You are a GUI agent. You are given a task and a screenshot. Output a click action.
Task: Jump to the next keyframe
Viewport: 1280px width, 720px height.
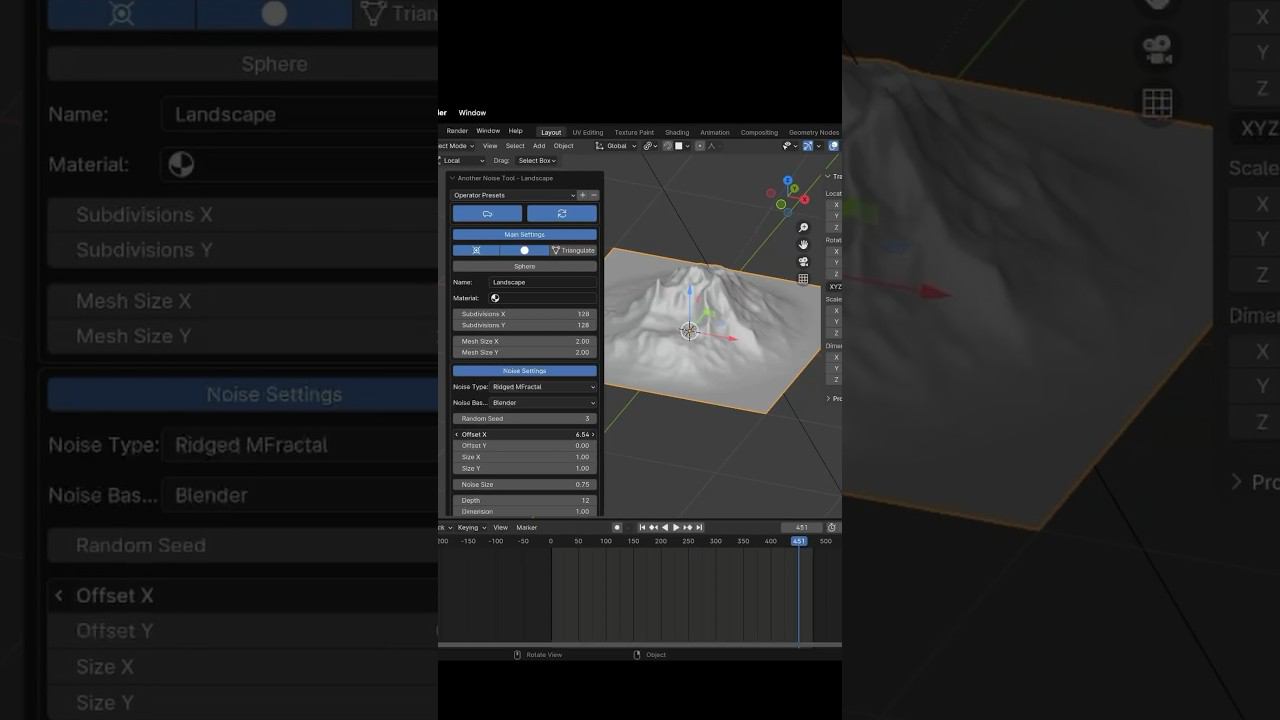[x=688, y=527]
